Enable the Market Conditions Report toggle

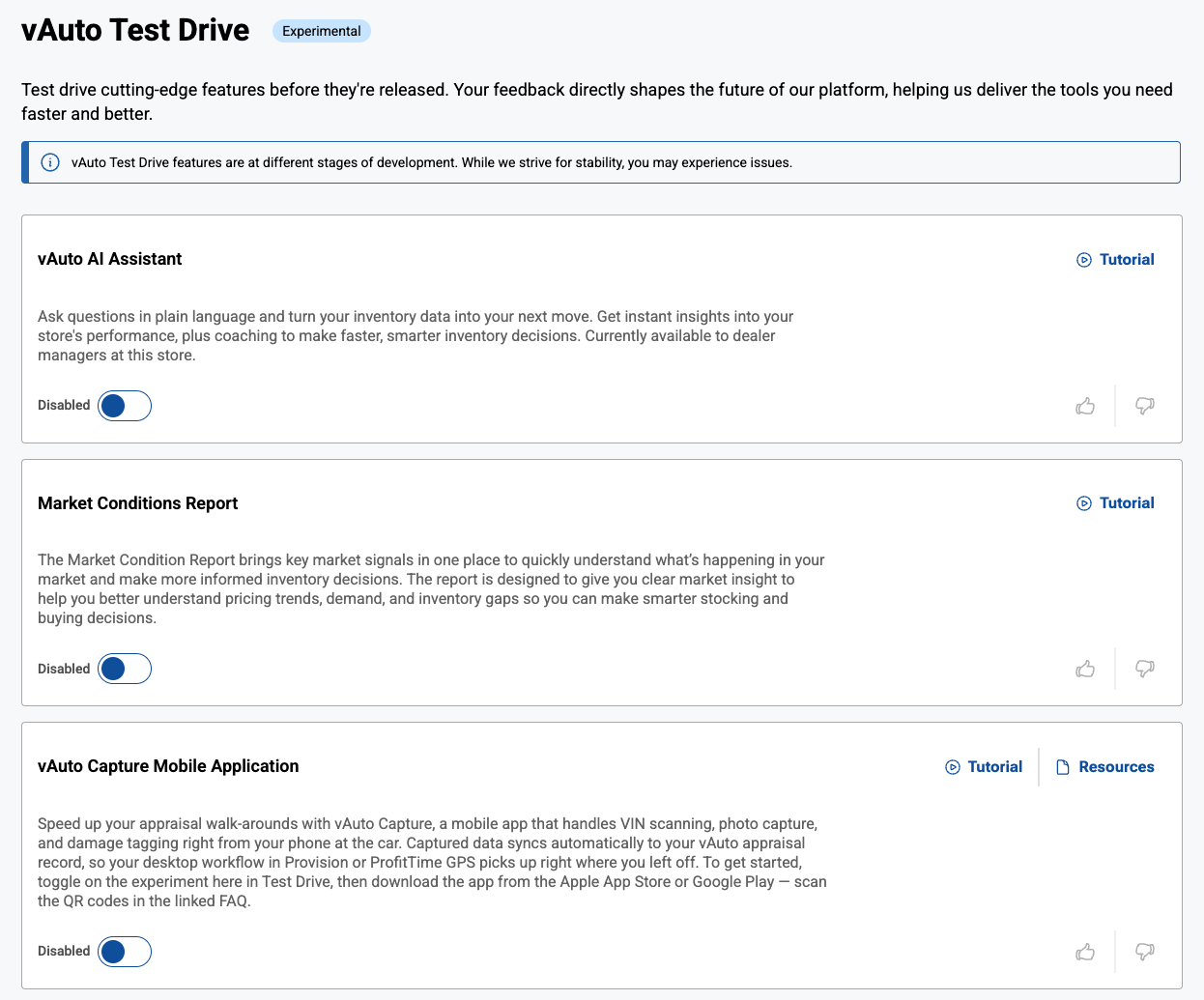(x=125, y=669)
